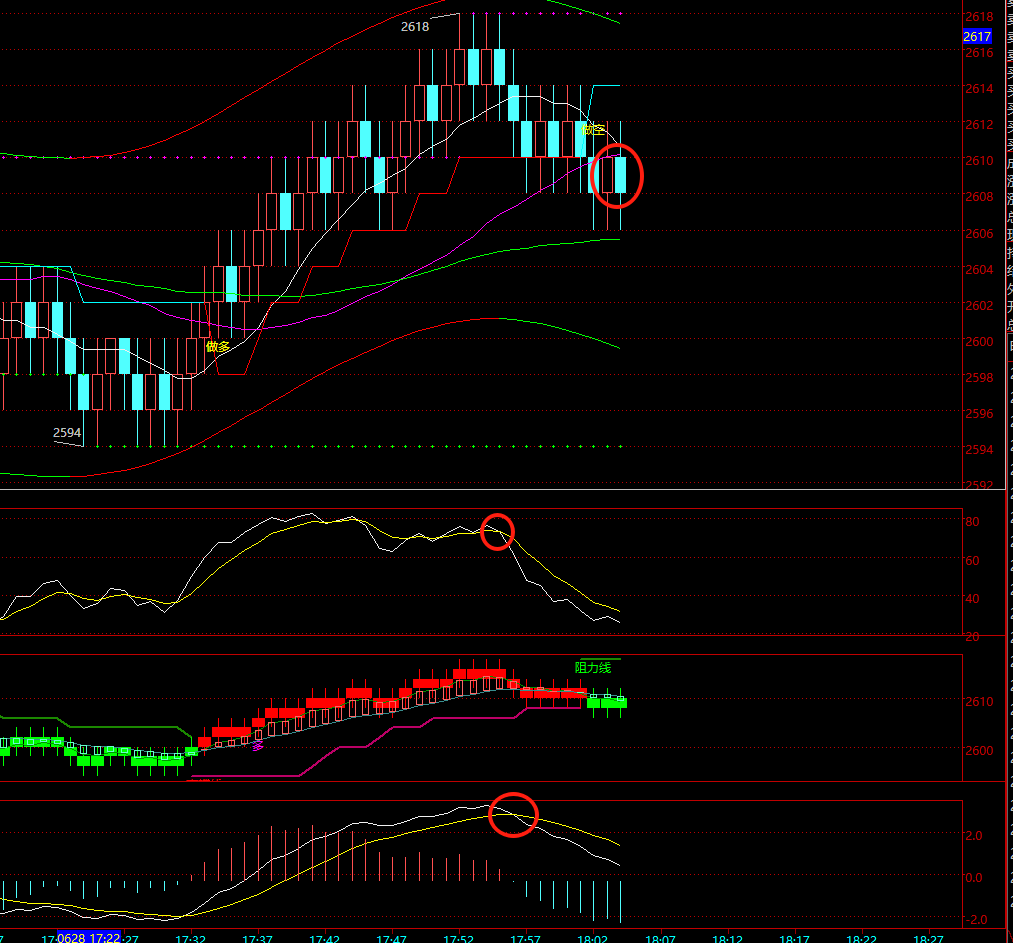The image size is (1013, 943).
Task: Click the 17:42 time axis label
Action: (324, 938)
